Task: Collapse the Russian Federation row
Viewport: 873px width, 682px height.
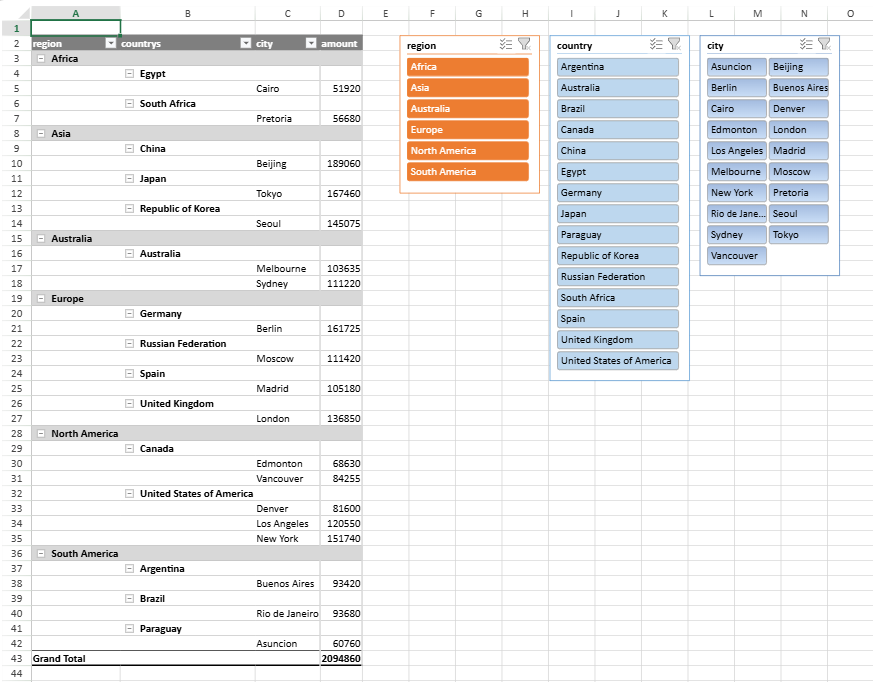Action: click(129, 344)
